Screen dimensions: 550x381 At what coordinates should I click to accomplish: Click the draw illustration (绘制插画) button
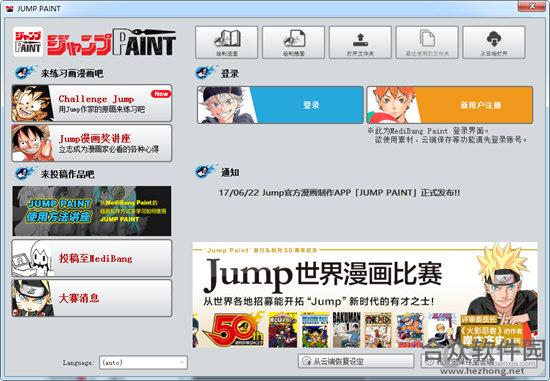293,42
